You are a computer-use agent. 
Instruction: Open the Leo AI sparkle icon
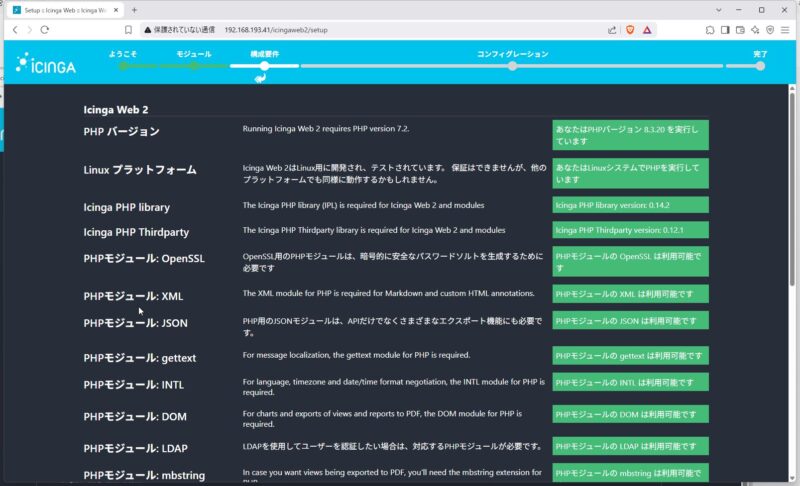tap(755, 30)
